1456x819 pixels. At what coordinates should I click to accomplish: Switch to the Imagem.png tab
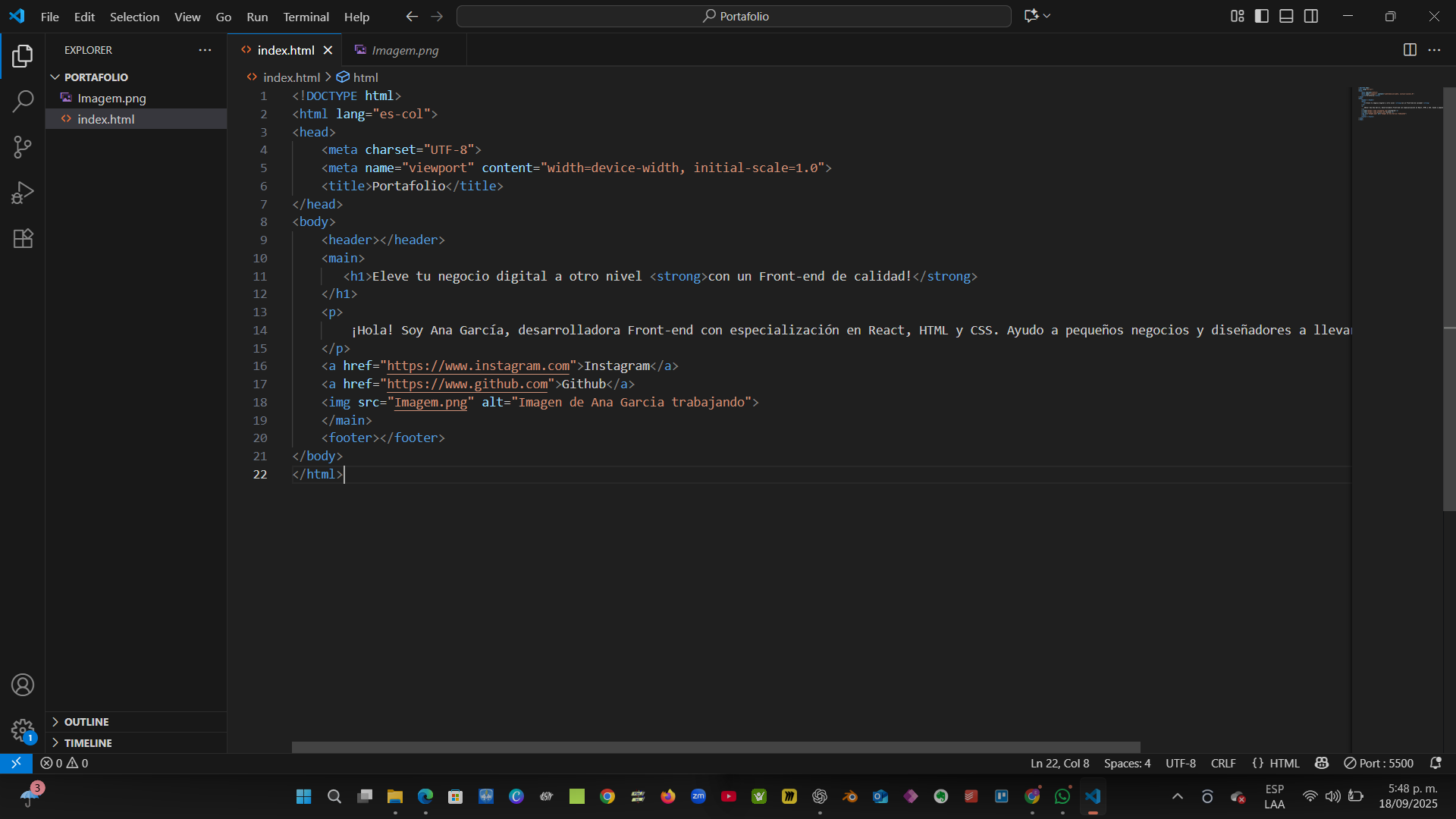405,50
